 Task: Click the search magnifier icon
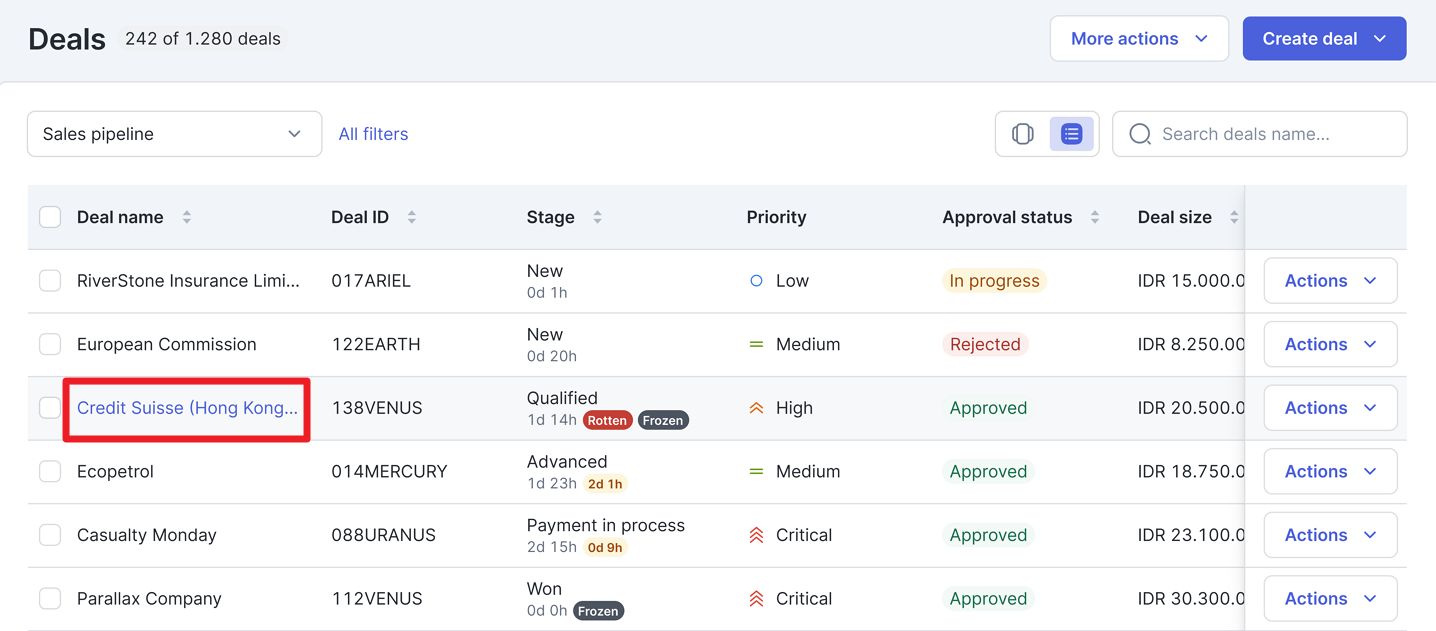click(1140, 134)
